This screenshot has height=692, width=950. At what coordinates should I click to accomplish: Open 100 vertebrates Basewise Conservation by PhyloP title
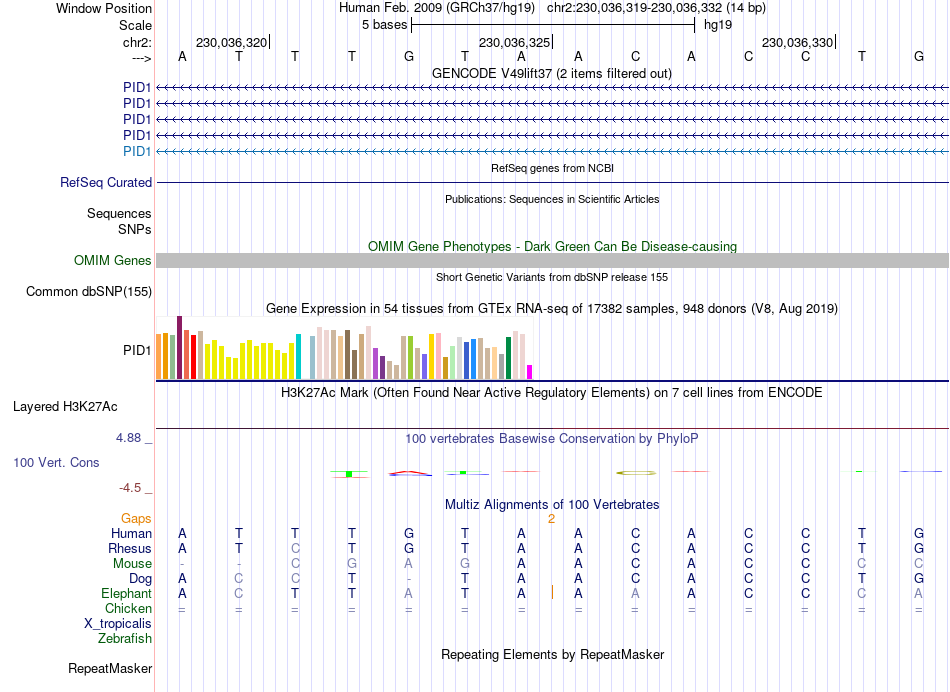(552, 439)
